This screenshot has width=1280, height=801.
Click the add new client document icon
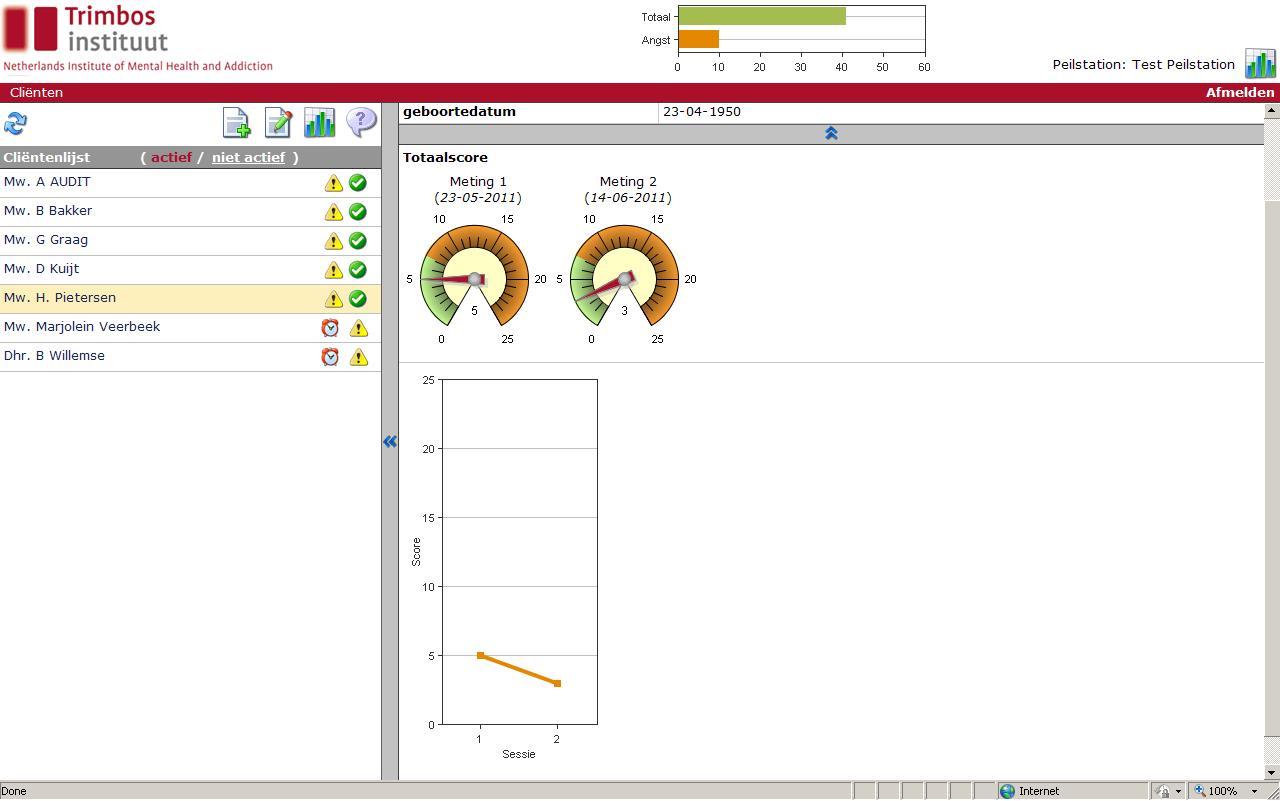click(236, 123)
